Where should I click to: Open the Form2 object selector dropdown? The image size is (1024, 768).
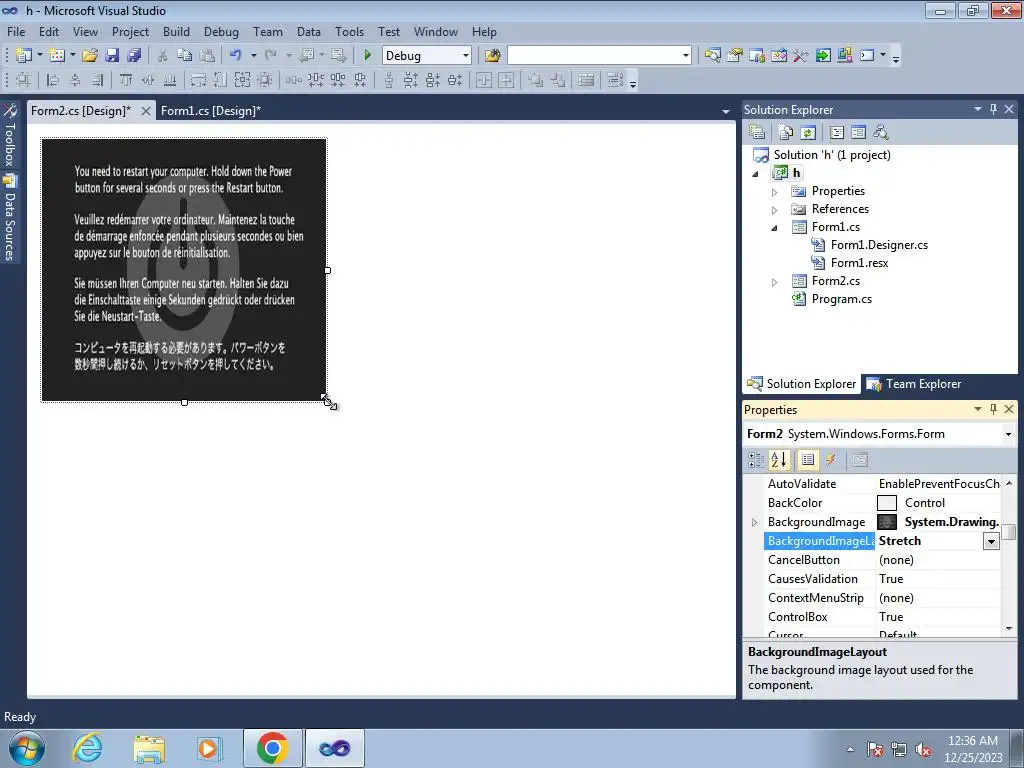1008,434
